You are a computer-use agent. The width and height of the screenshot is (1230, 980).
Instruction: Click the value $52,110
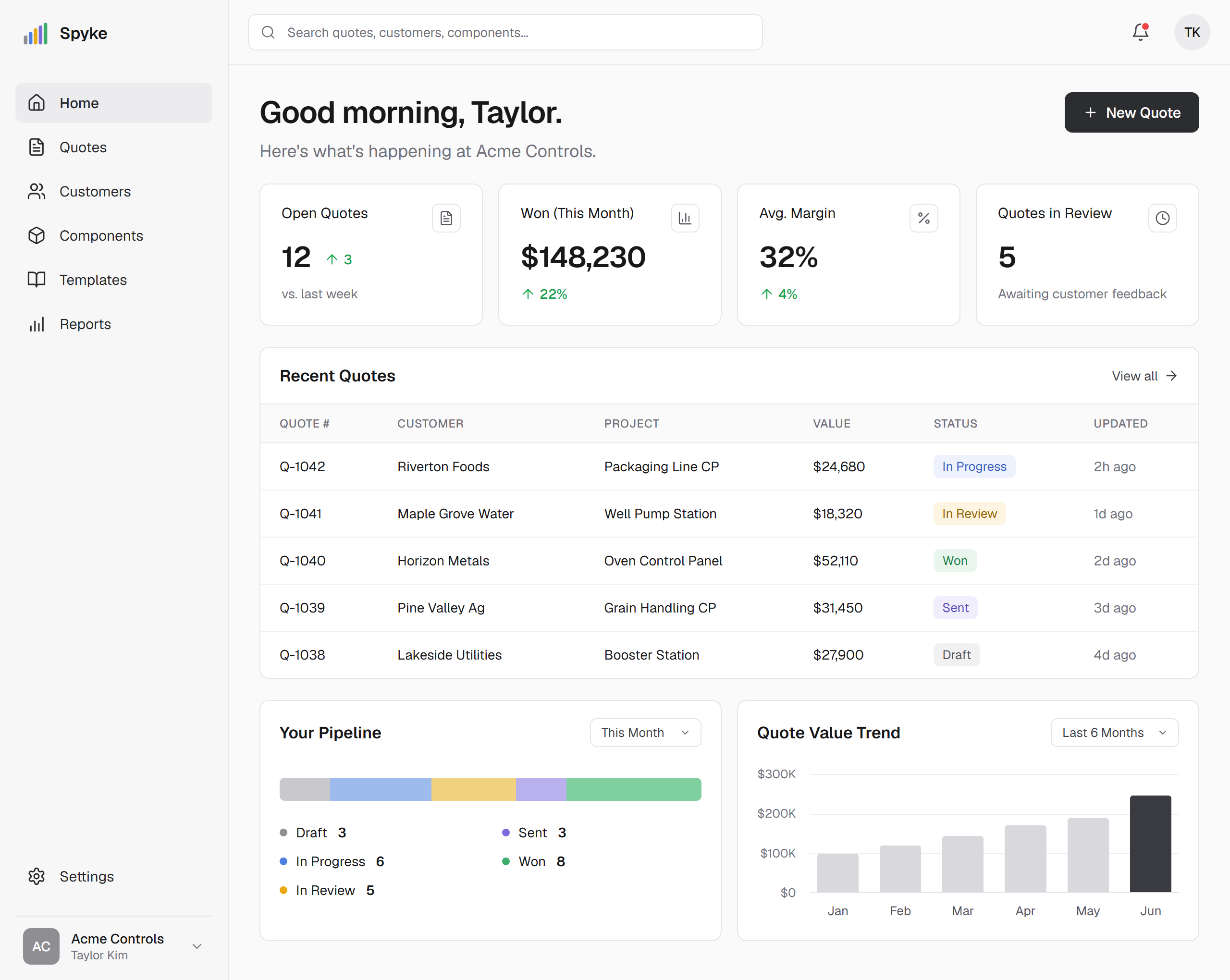tap(835, 561)
